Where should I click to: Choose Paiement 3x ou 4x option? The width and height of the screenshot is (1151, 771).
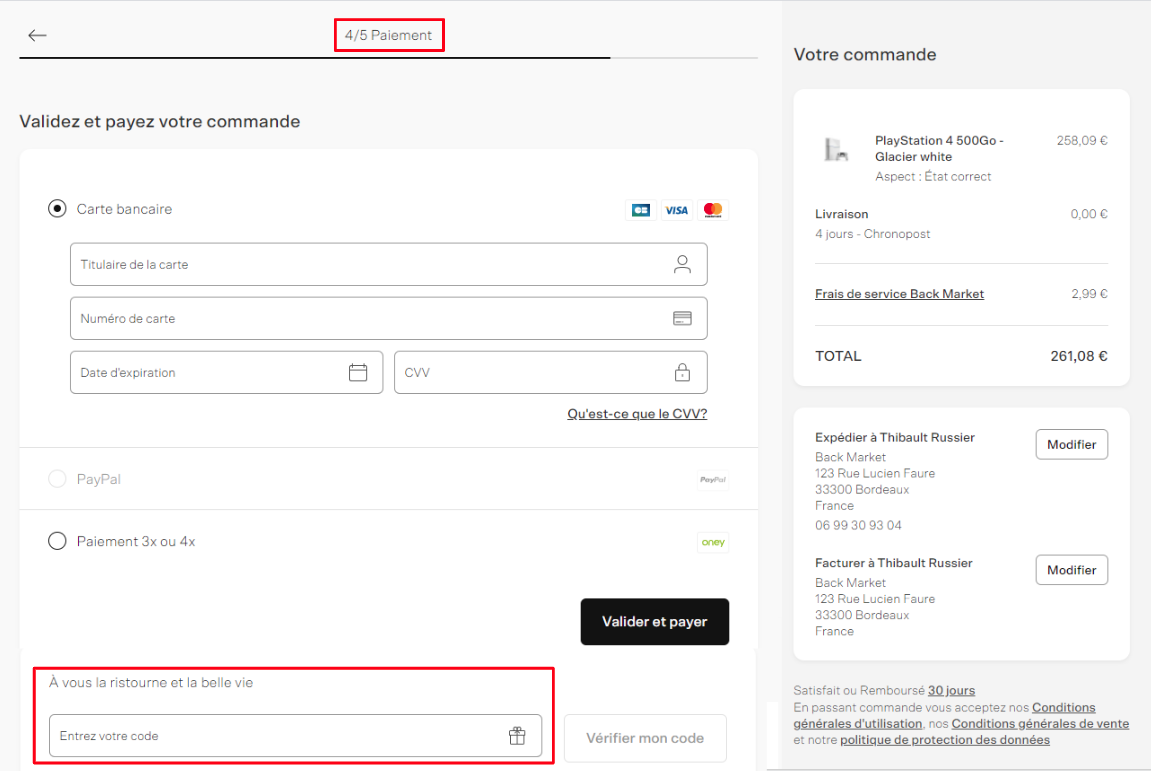pos(57,541)
